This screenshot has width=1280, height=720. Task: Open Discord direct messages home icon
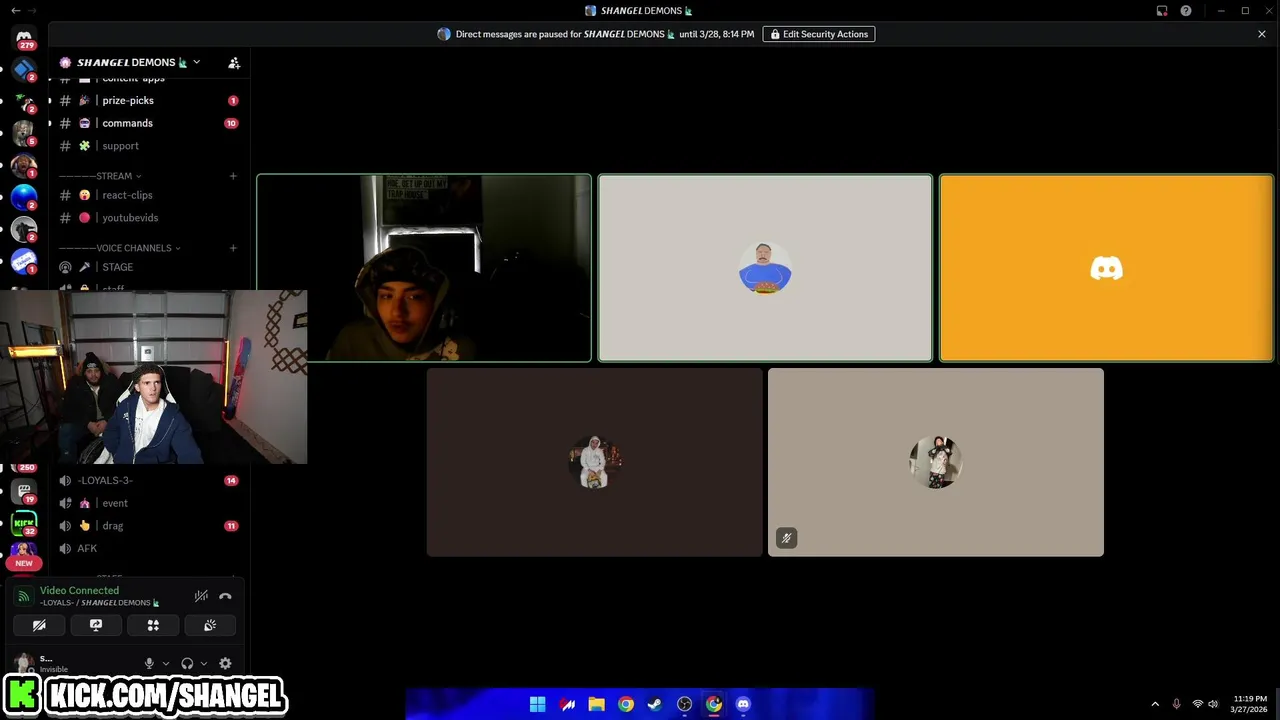point(24,37)
